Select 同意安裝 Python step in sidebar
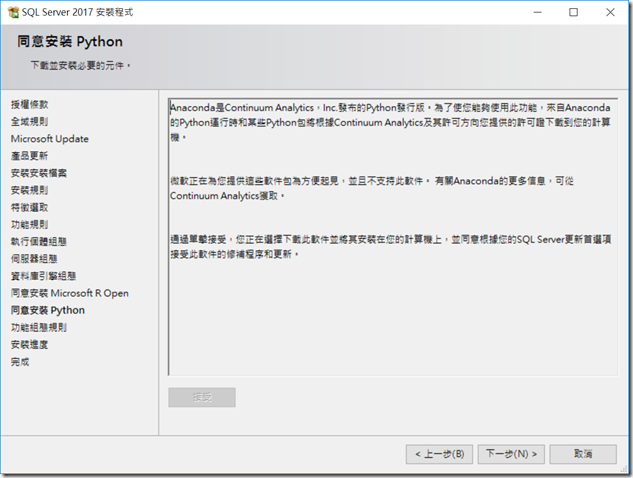633x478 pixels. click(48, 310)
